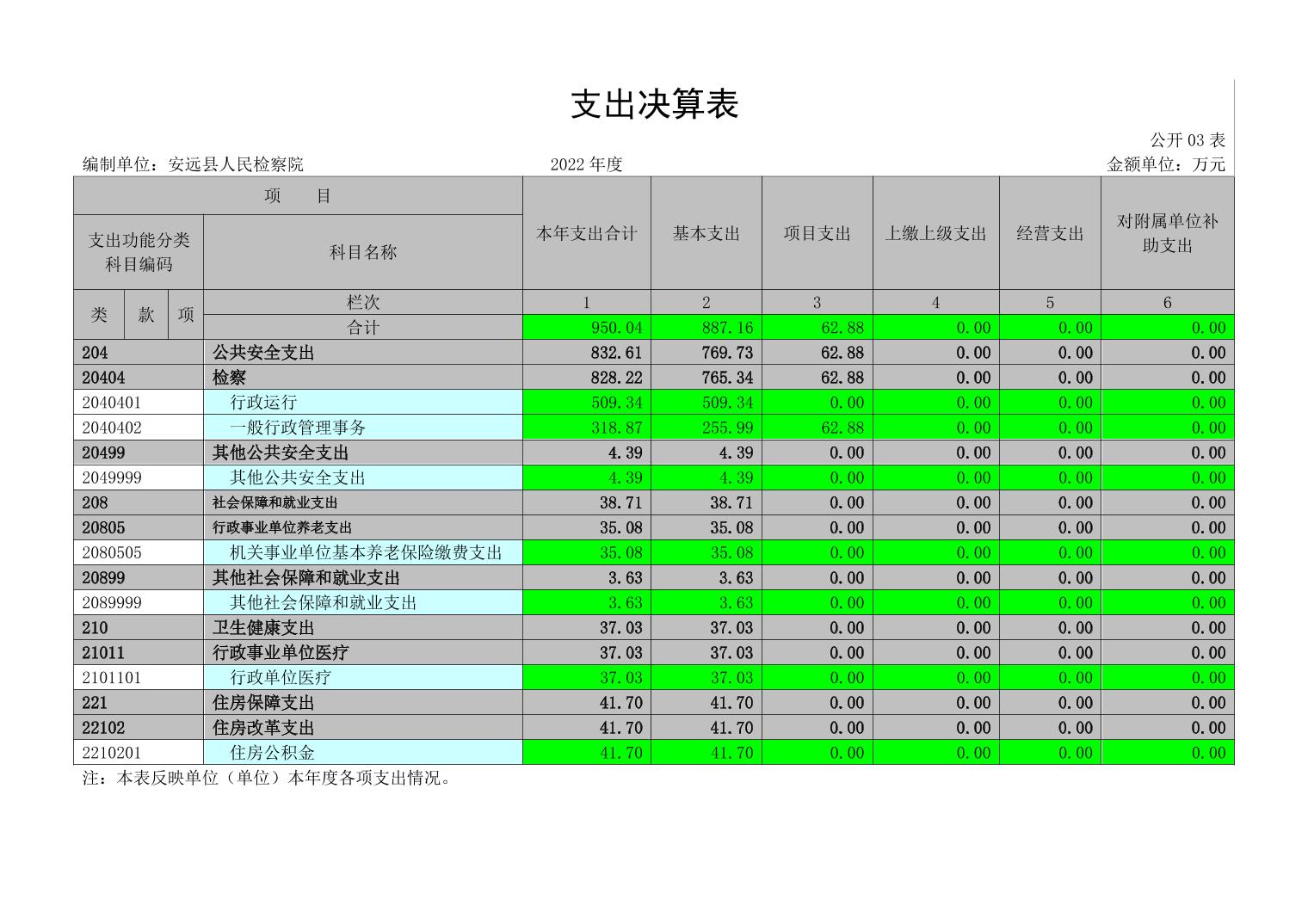This screenshot has width=1308, height=924.
Task: Click the 项目 header cell
Action: coord(298,196)
